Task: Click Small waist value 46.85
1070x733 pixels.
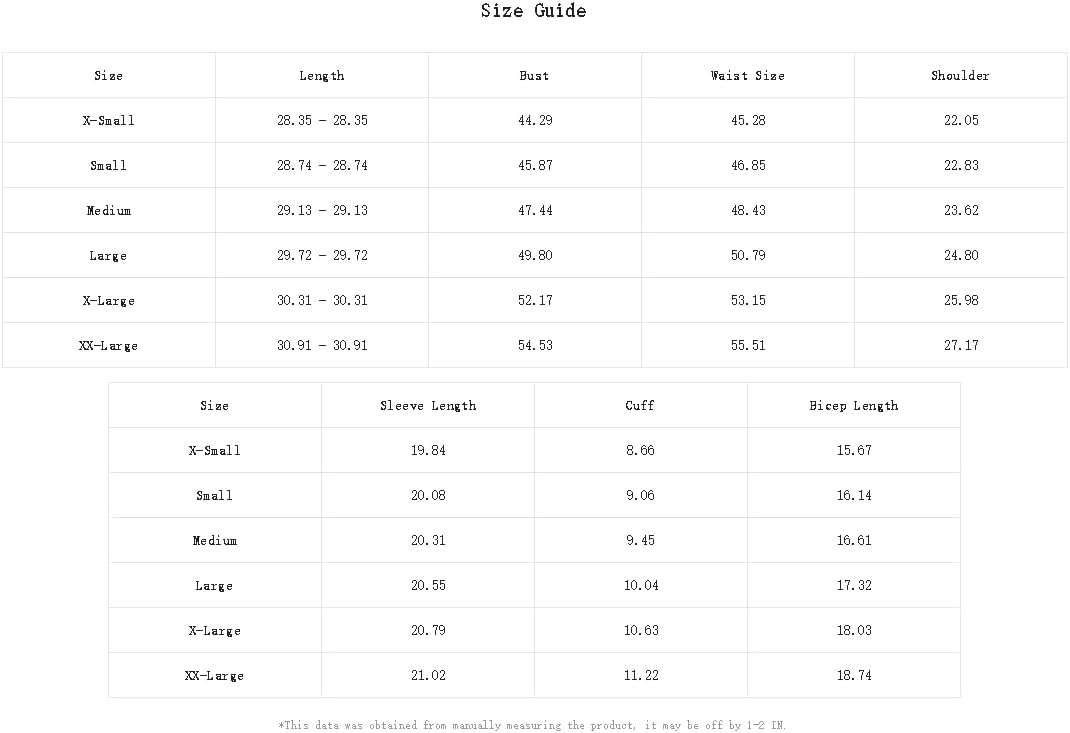Action: (x=748, y=165)
